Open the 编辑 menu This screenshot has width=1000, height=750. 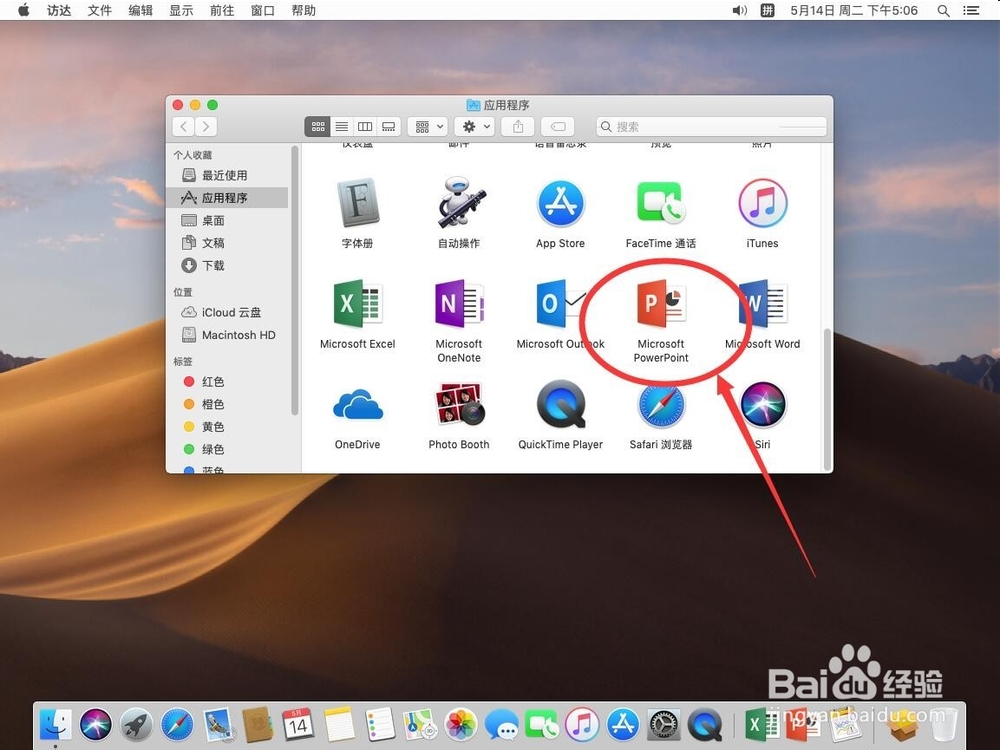tap(140, 10)
